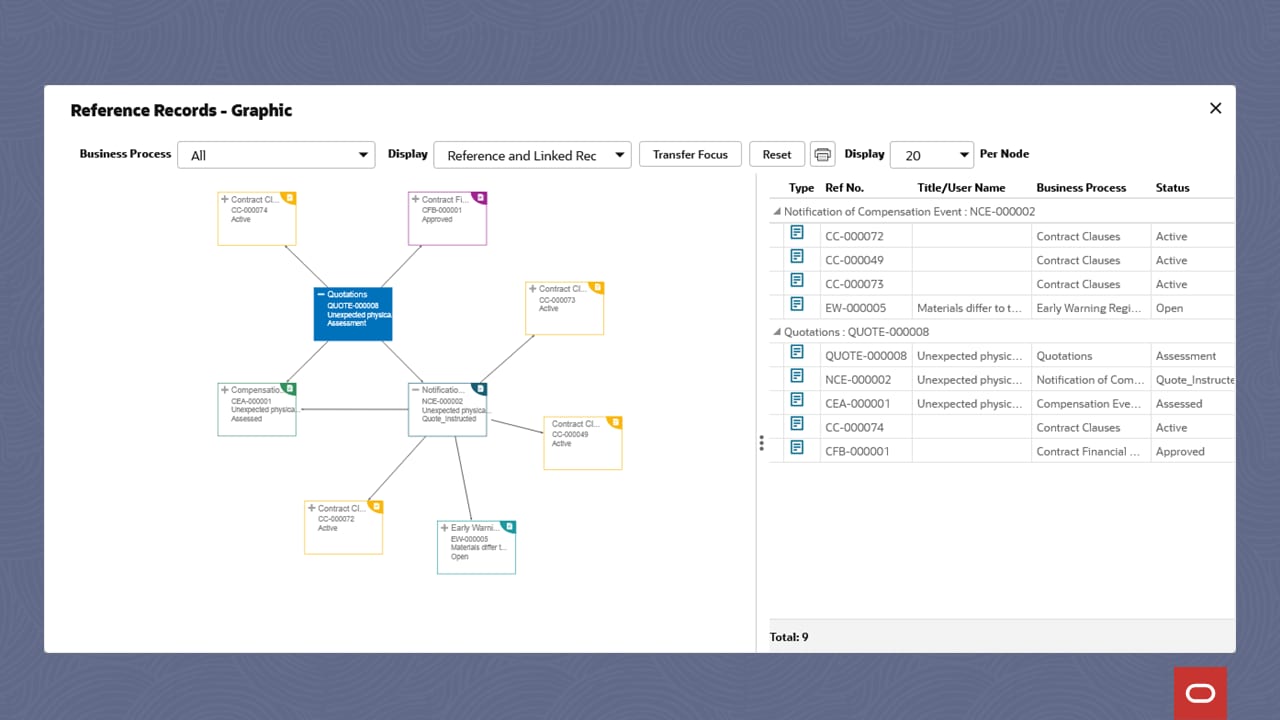Click the type icon on the NCE-000002 row
The width and height of the screenshot is (1280, 720).
(797, 379)
